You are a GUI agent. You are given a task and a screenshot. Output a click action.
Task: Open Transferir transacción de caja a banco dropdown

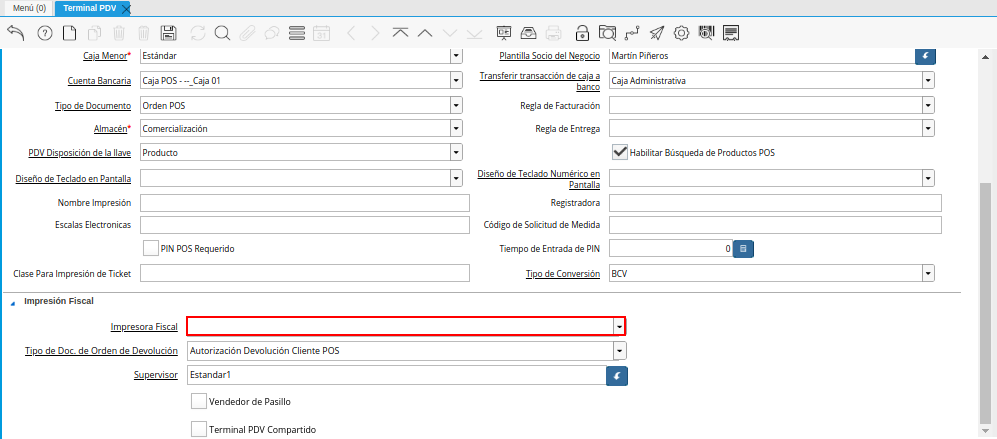(x=929, y=81)
